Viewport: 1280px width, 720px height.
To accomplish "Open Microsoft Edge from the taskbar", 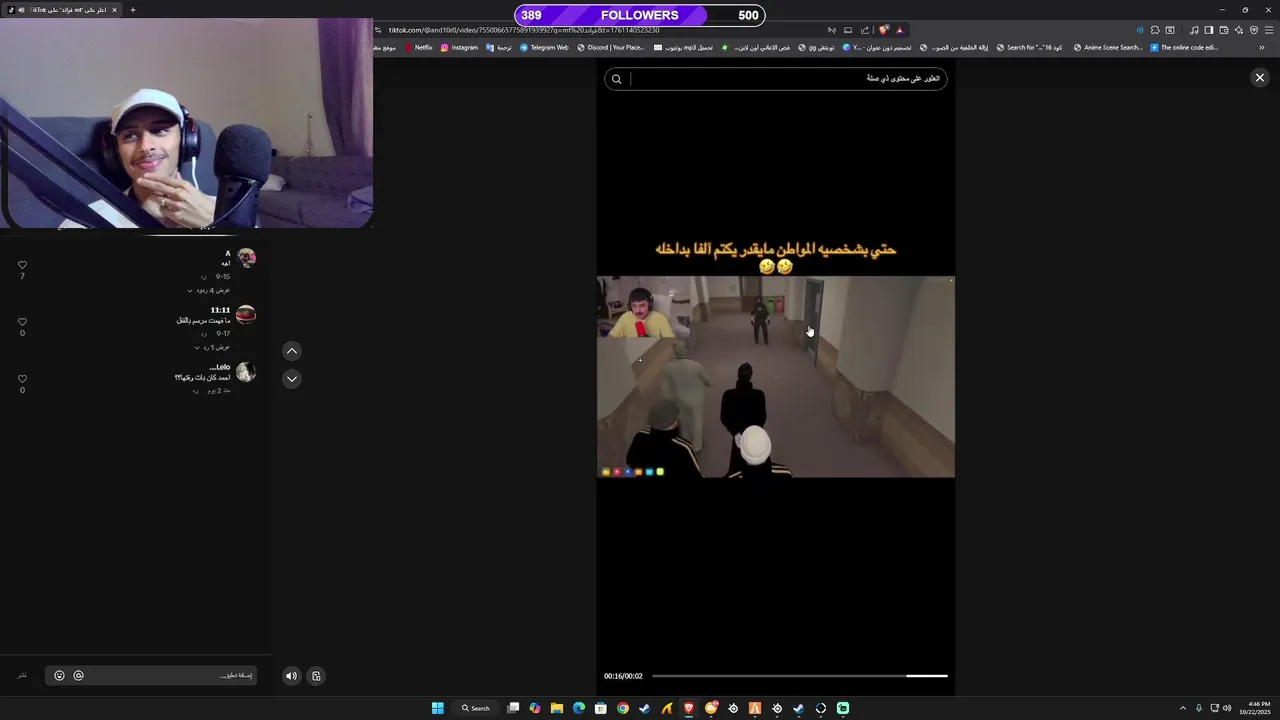I will coord(579,708).
